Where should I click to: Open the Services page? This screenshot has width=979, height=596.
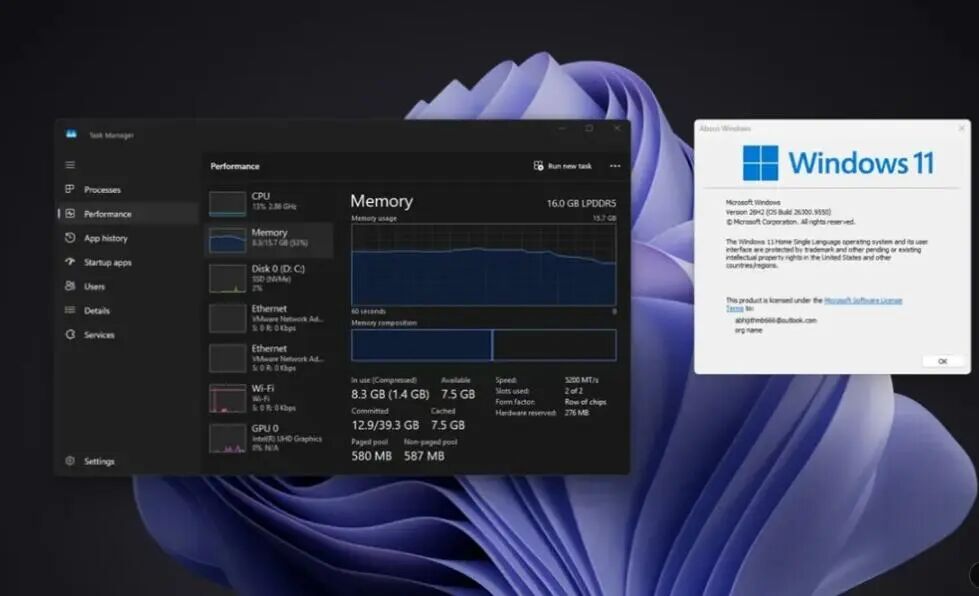tap(129, 335)
